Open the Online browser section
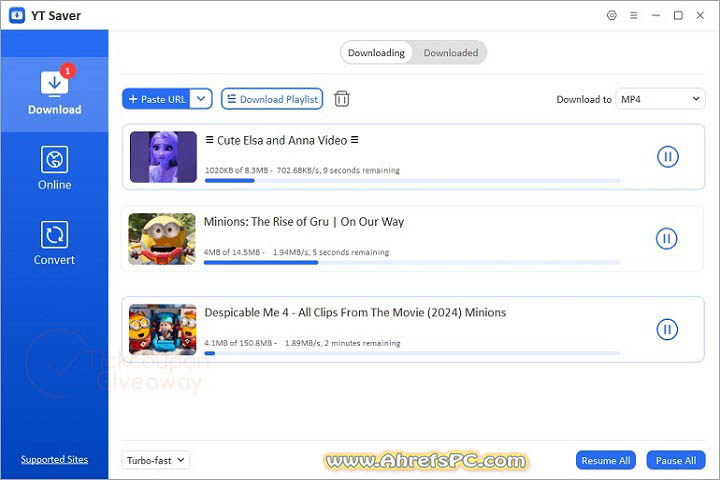Image resolution: width=720 pixels, height=480 pixels. pyautogui.click(x=54, y=168)
